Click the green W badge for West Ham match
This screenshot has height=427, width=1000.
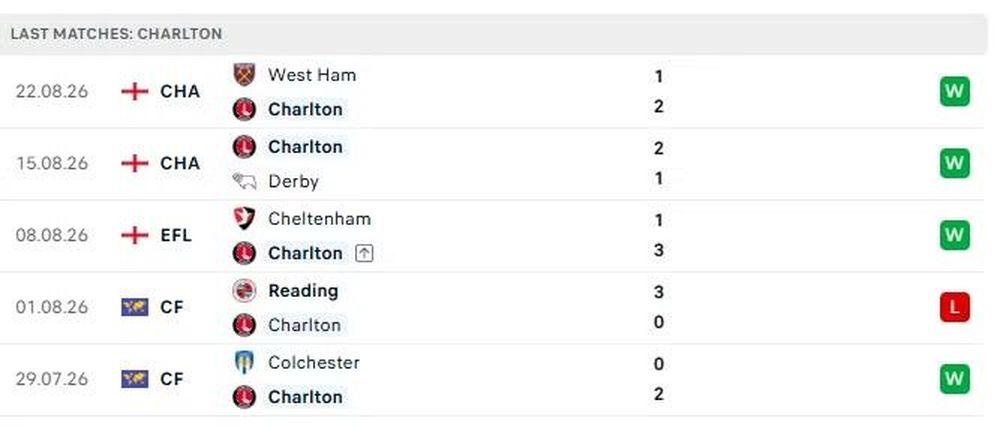click(954, 92)
